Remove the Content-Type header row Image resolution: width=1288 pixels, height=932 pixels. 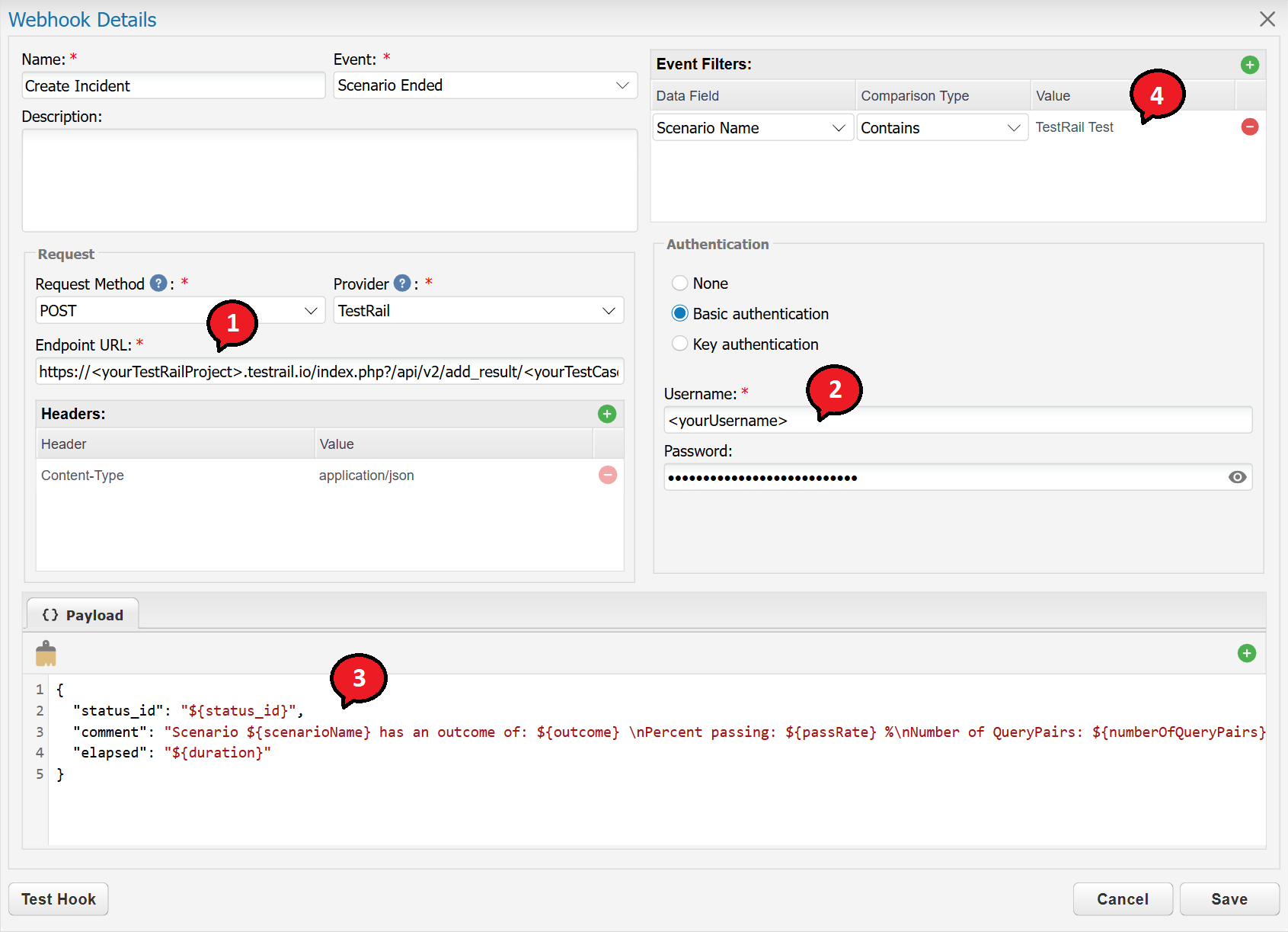tap(607, 475)
